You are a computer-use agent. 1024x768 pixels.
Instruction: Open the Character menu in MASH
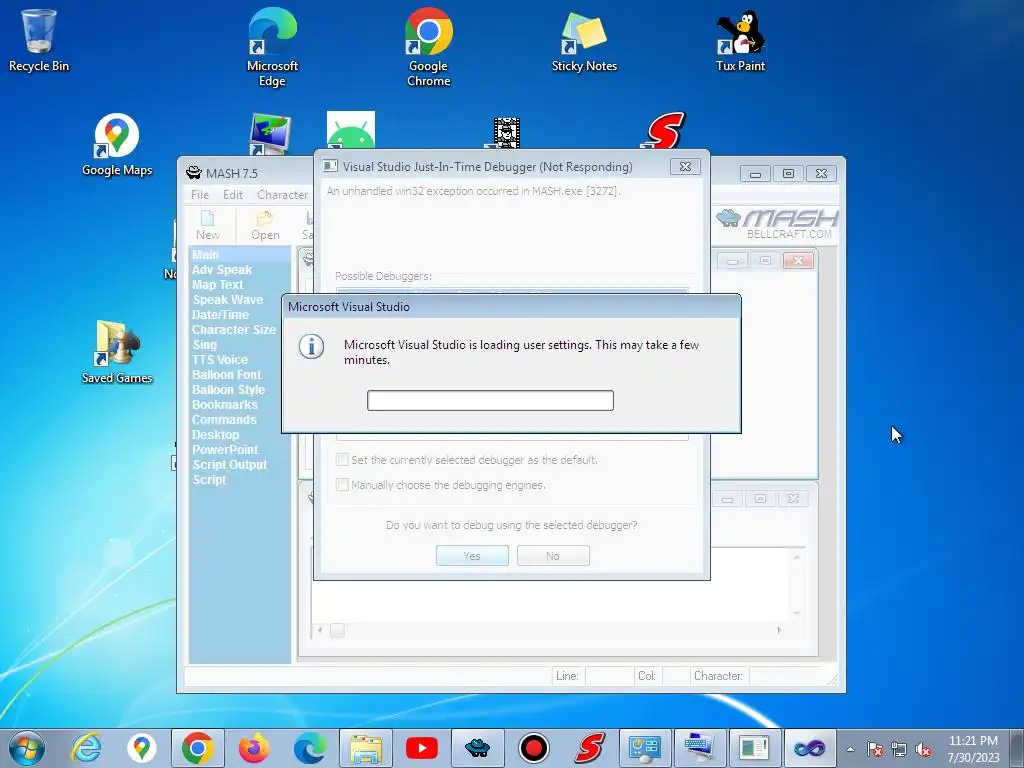[x=282, y=195]
